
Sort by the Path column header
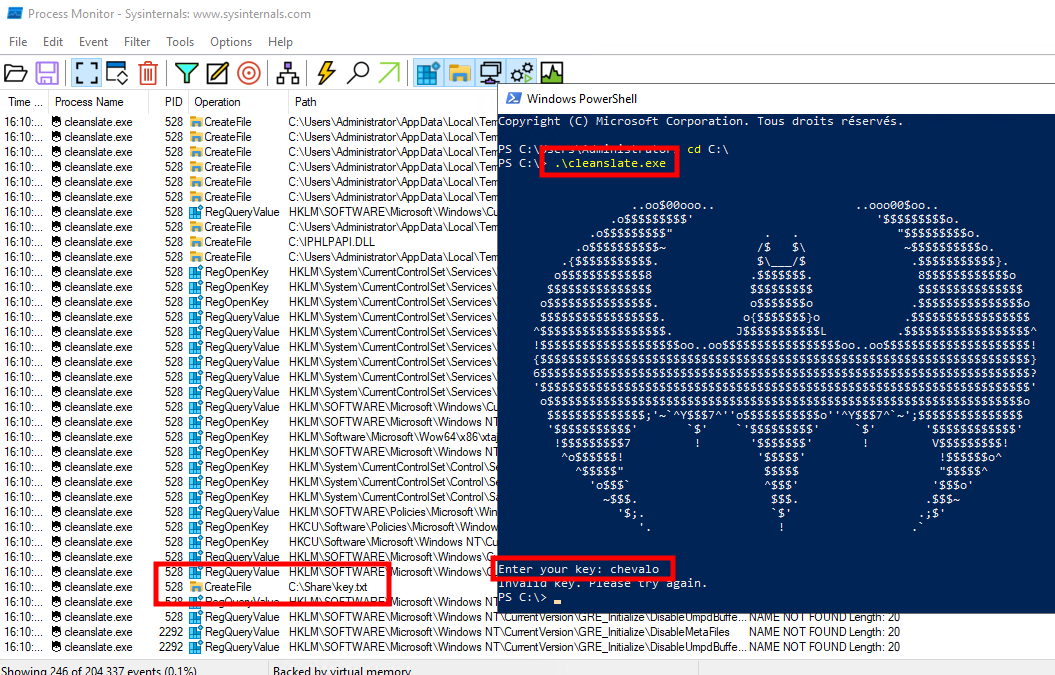pyautogui.click(x=305, y=102)
